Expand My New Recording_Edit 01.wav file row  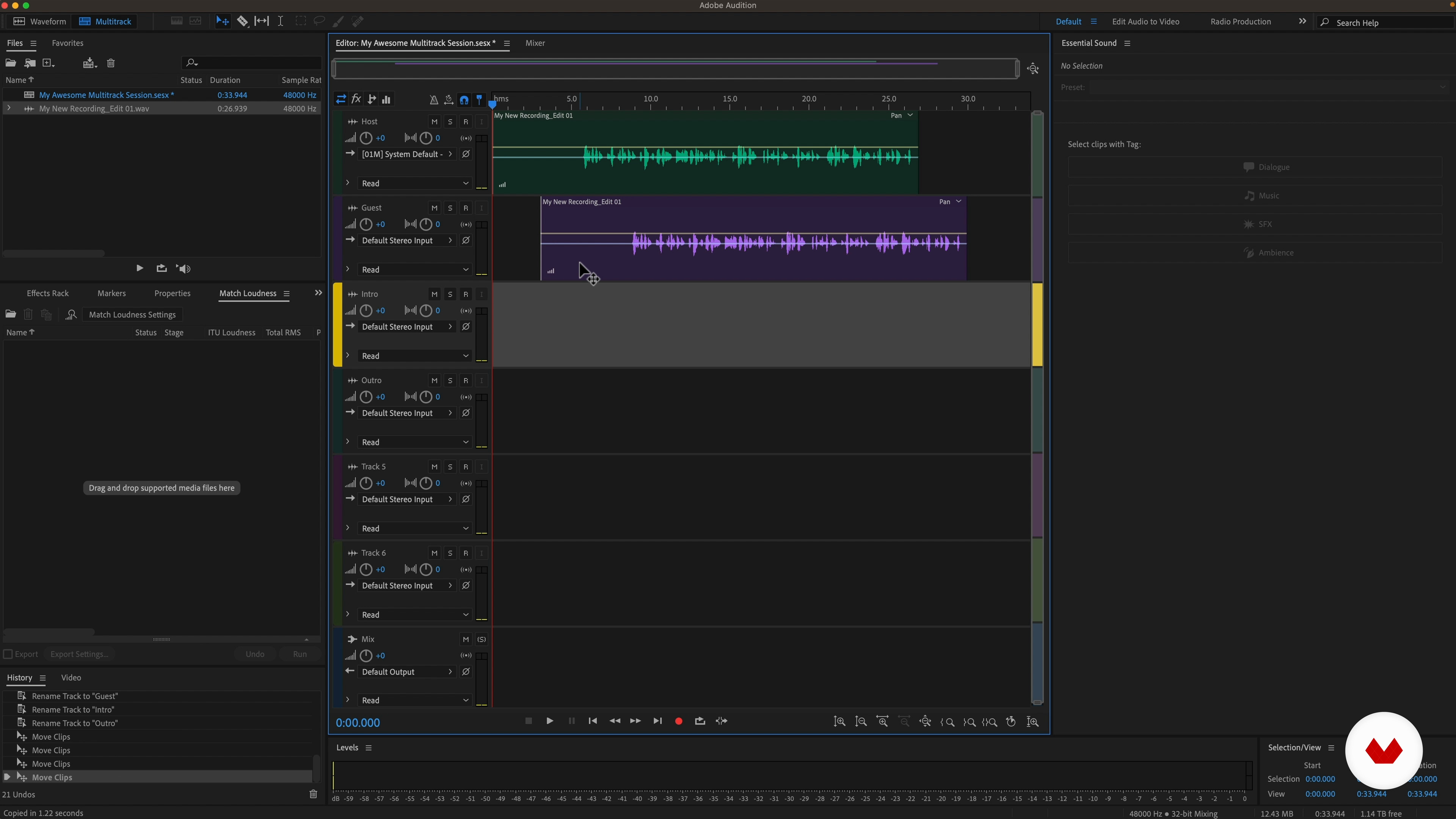tap(8, 108)
